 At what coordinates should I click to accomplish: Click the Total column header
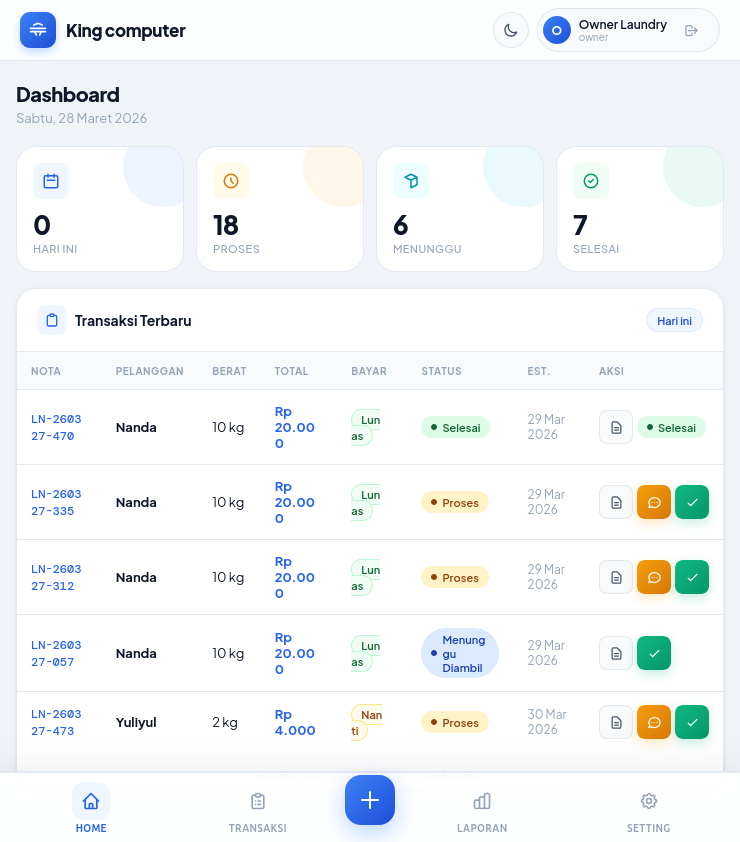(x=291, y=371)
